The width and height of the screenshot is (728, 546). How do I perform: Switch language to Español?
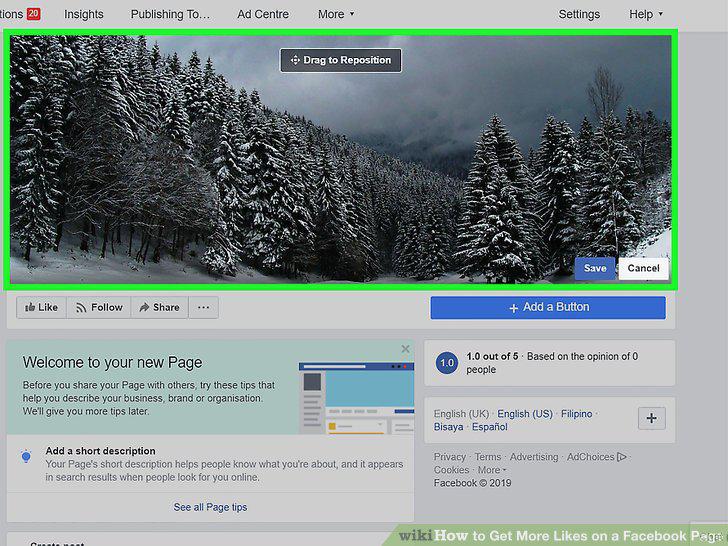[490, 427]
